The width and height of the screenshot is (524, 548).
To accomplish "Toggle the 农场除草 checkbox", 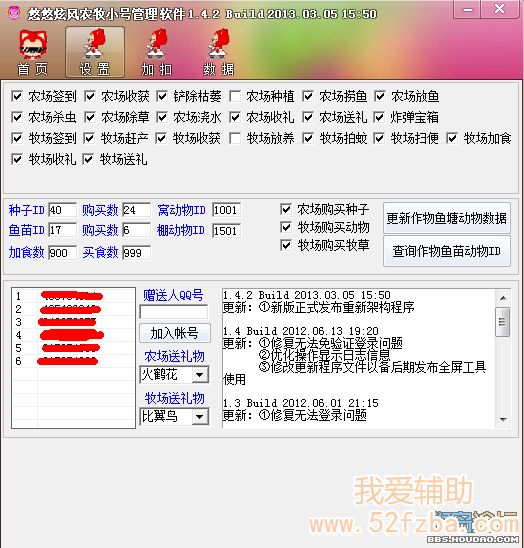I will point(90,117).
